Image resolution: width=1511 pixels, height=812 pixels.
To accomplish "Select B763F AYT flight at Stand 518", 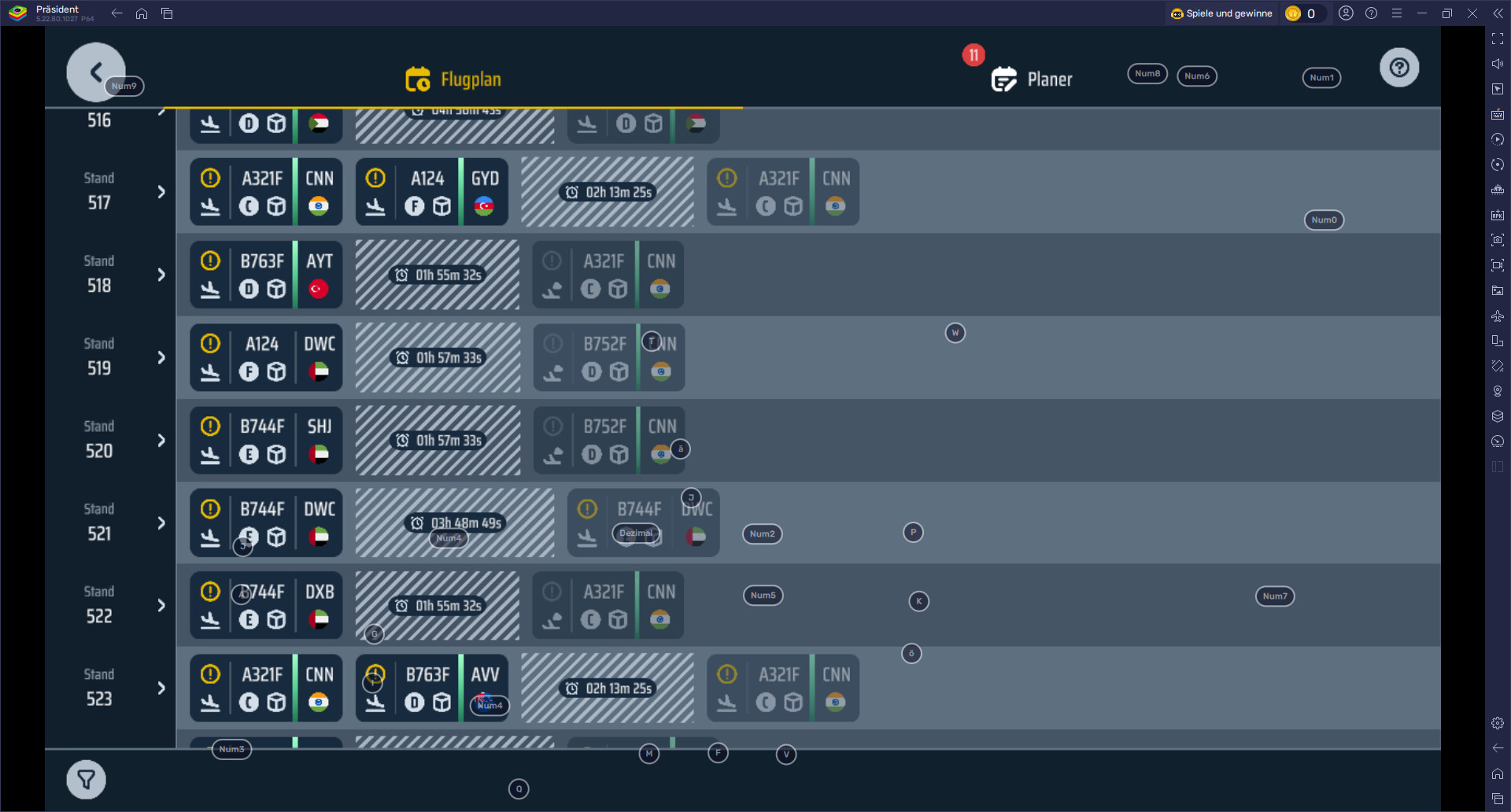I will (x=266, y=275).
